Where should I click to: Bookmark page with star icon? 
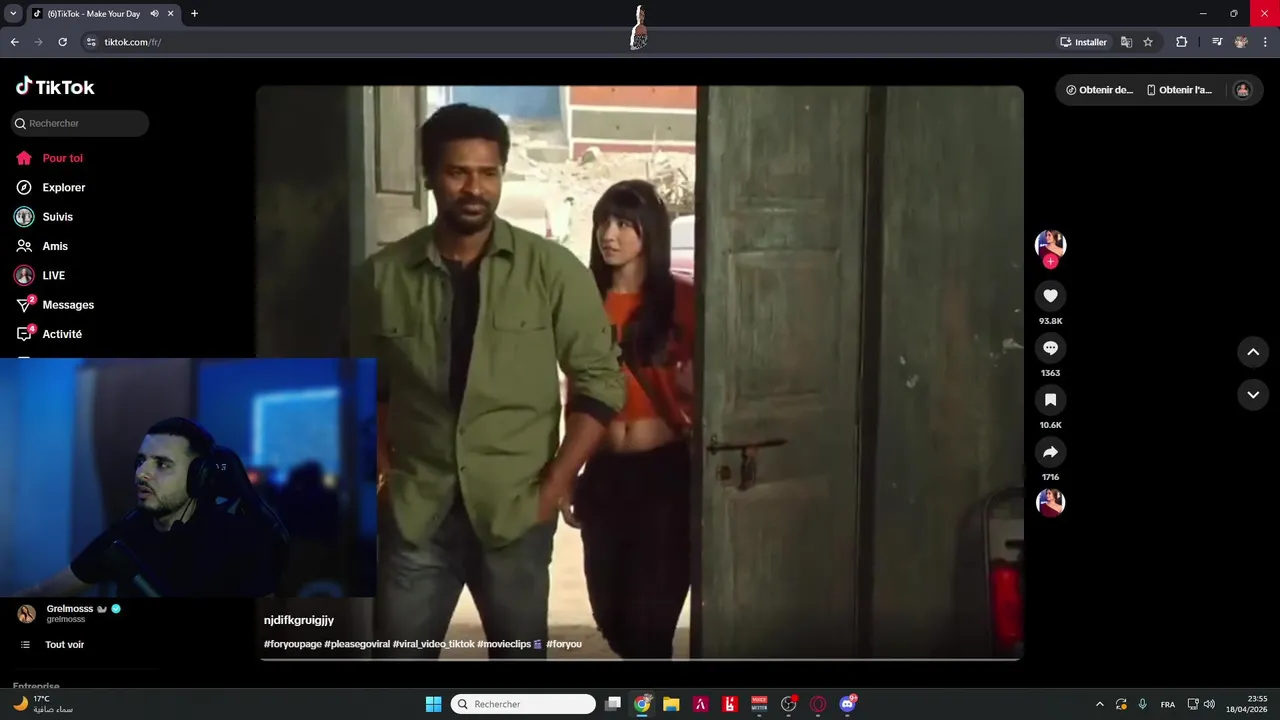tap(1148, 42)
